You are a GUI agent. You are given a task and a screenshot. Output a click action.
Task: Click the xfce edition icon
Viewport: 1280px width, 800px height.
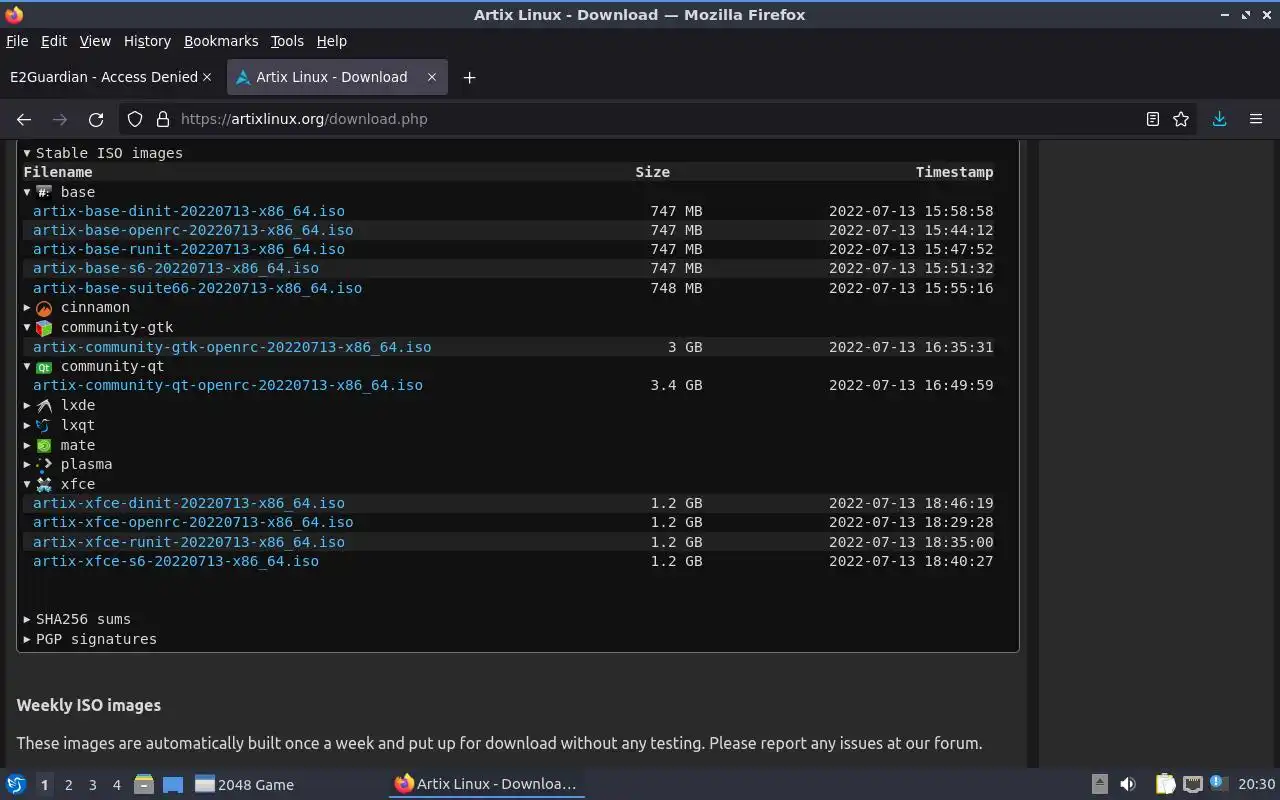[44, 484]
